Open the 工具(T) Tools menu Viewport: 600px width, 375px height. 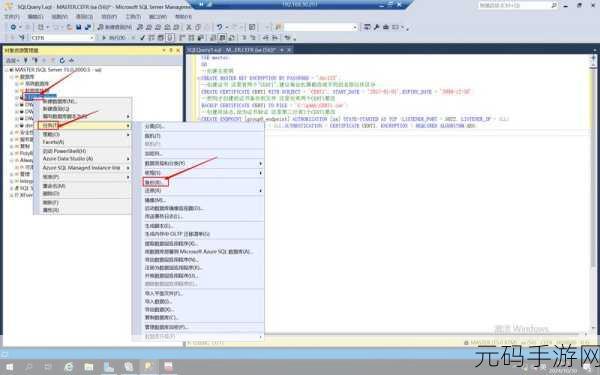tap(133, 16)
